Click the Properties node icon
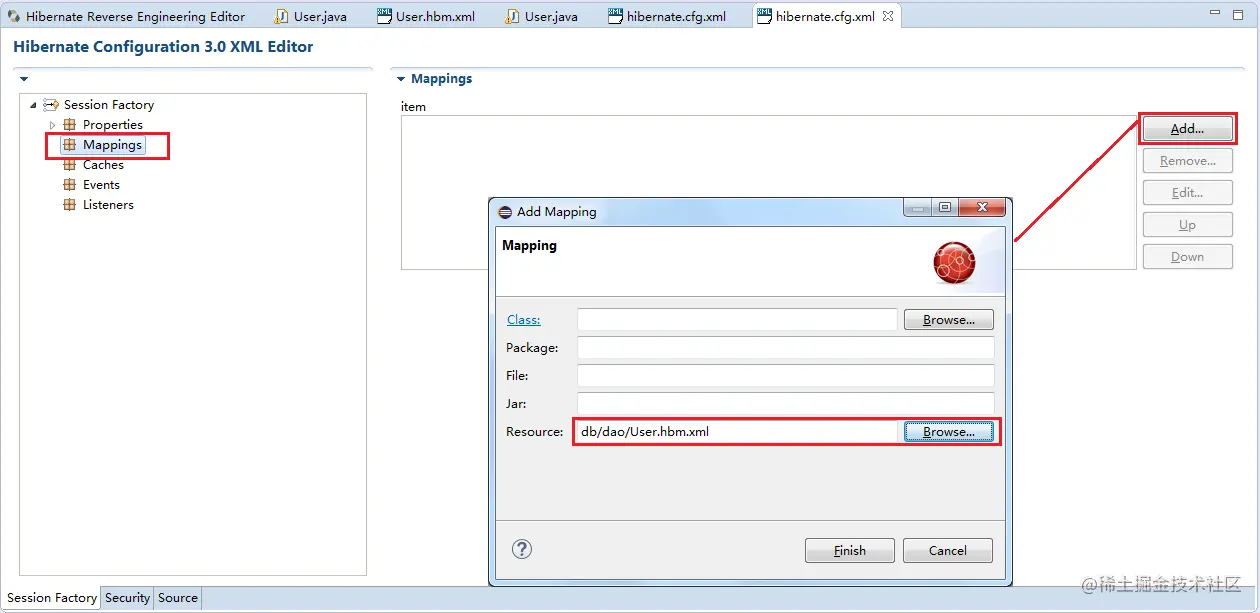 pyautogui.click(x=69, y=125)
